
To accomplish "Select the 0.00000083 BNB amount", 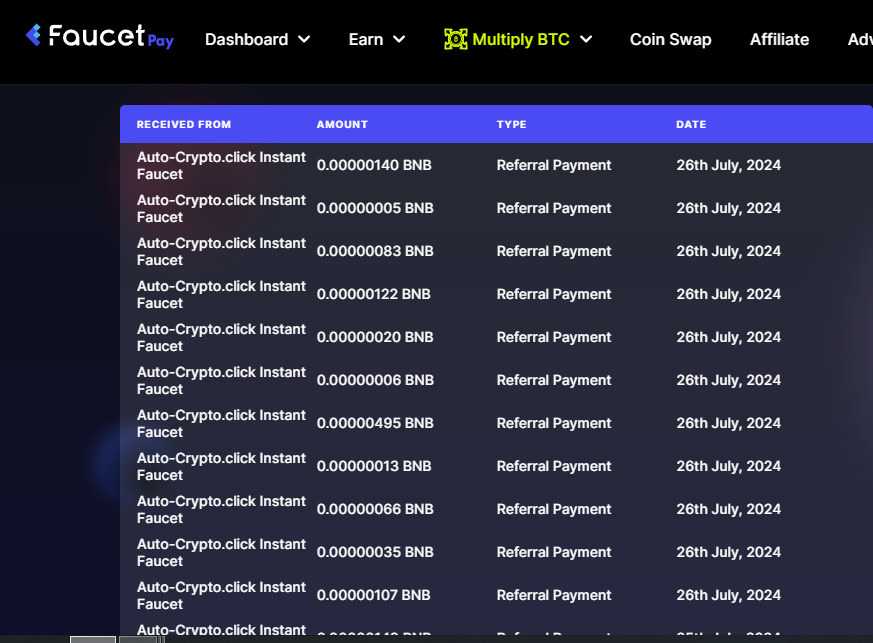I will [375, 251].
